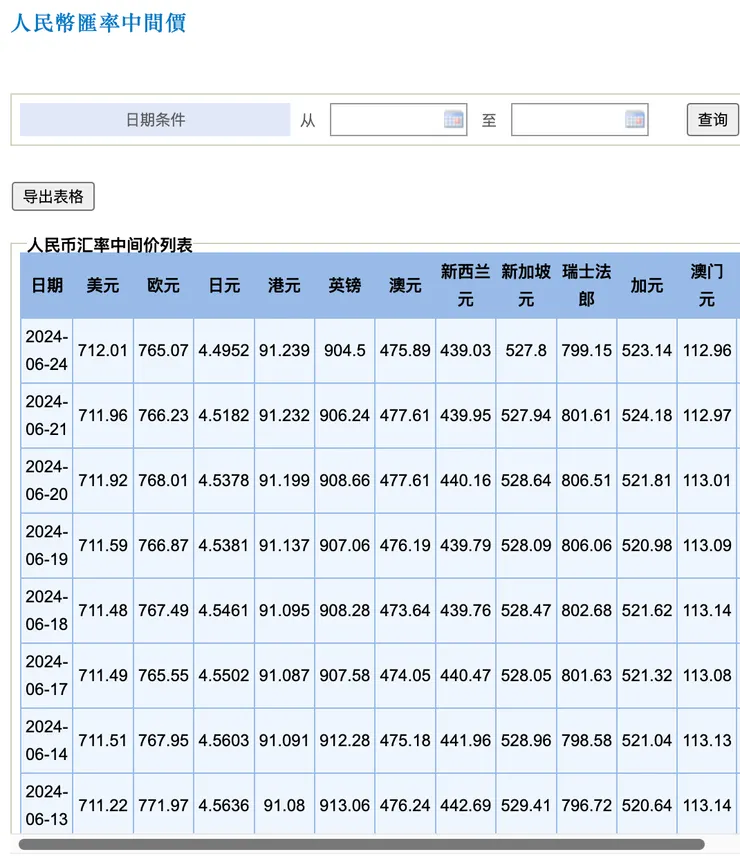The width and height of the screenshot is (740, 863).
Task: Click the AUD value 475.89
Action: pyautogui.click(x=405, y=350)
